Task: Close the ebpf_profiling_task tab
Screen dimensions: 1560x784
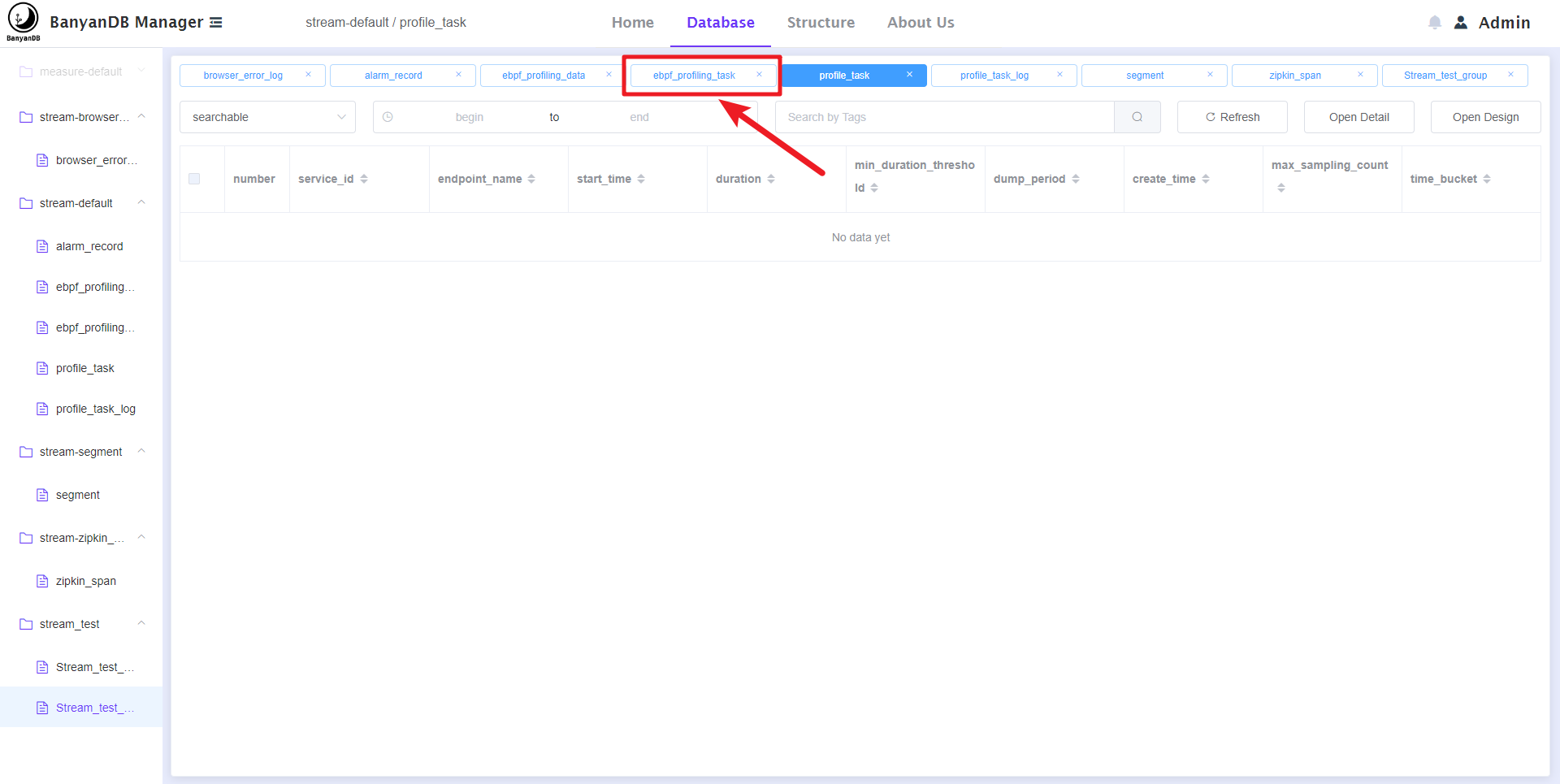Action: [759, 75]
